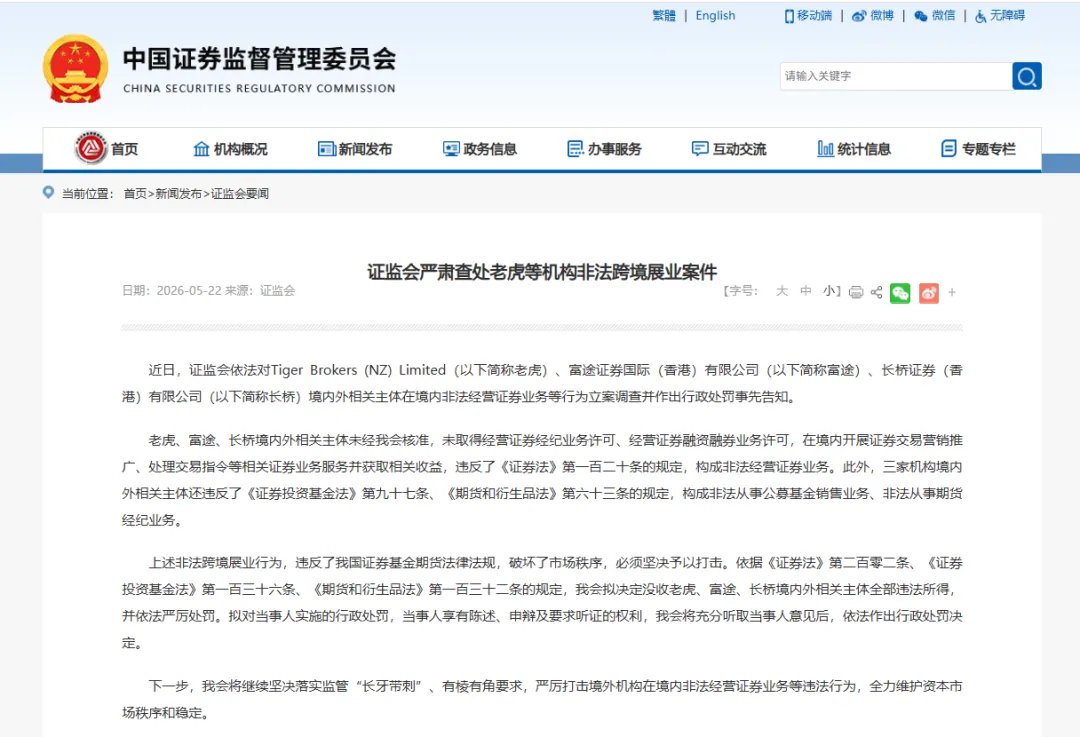Focus the keyword search input field
The height and width of the screenshot is (737, 1080).
(895, 76)
